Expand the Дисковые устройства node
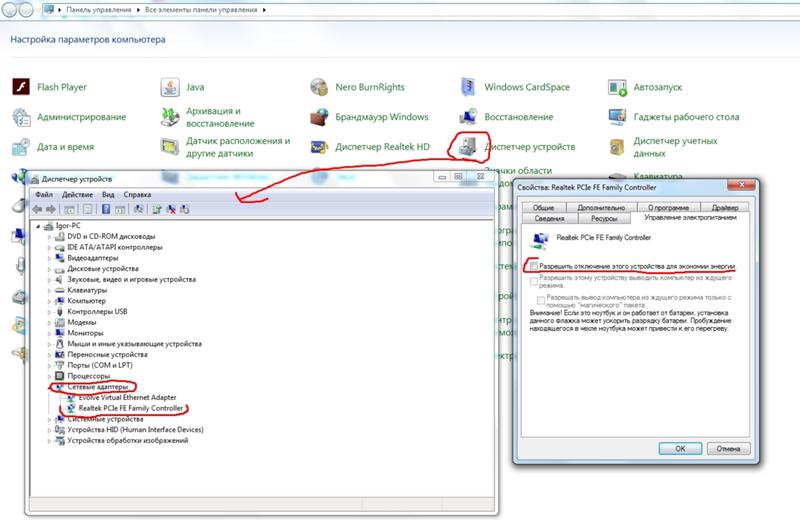Viewport: 800px width, 526px height. point(49,269)
